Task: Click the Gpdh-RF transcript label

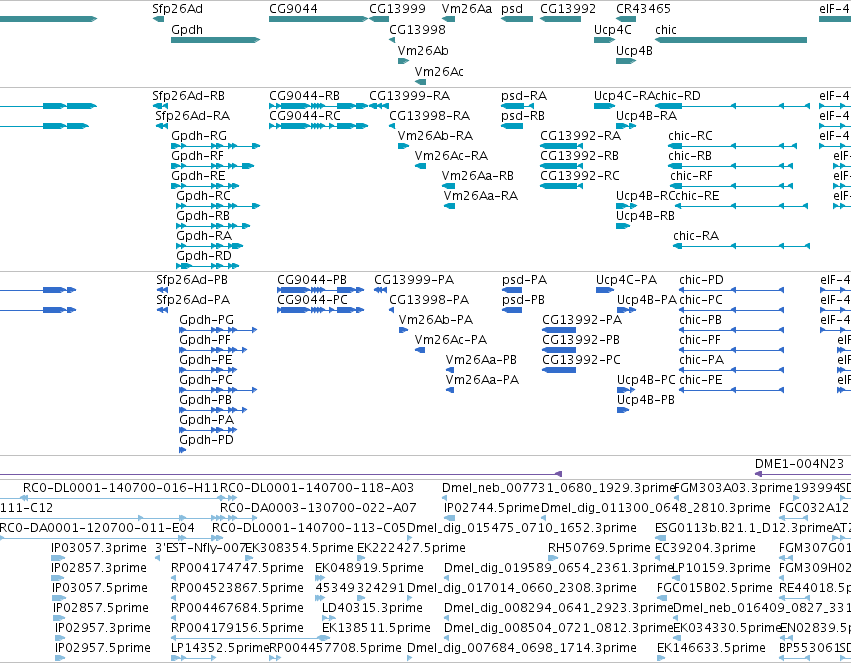Action: click(x=198, y=156)
